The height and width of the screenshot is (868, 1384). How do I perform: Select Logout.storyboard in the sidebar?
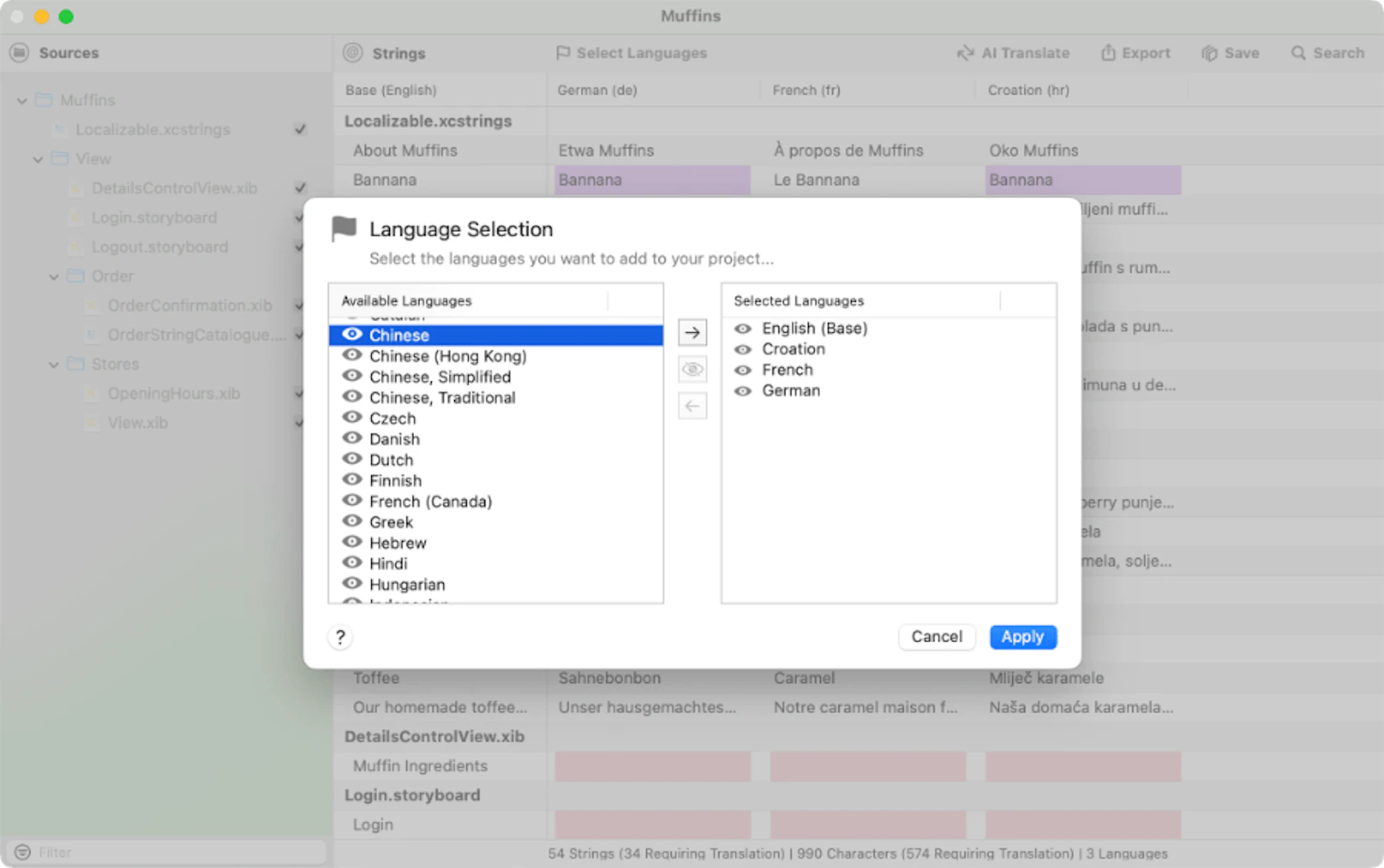[x=160, y=247]
